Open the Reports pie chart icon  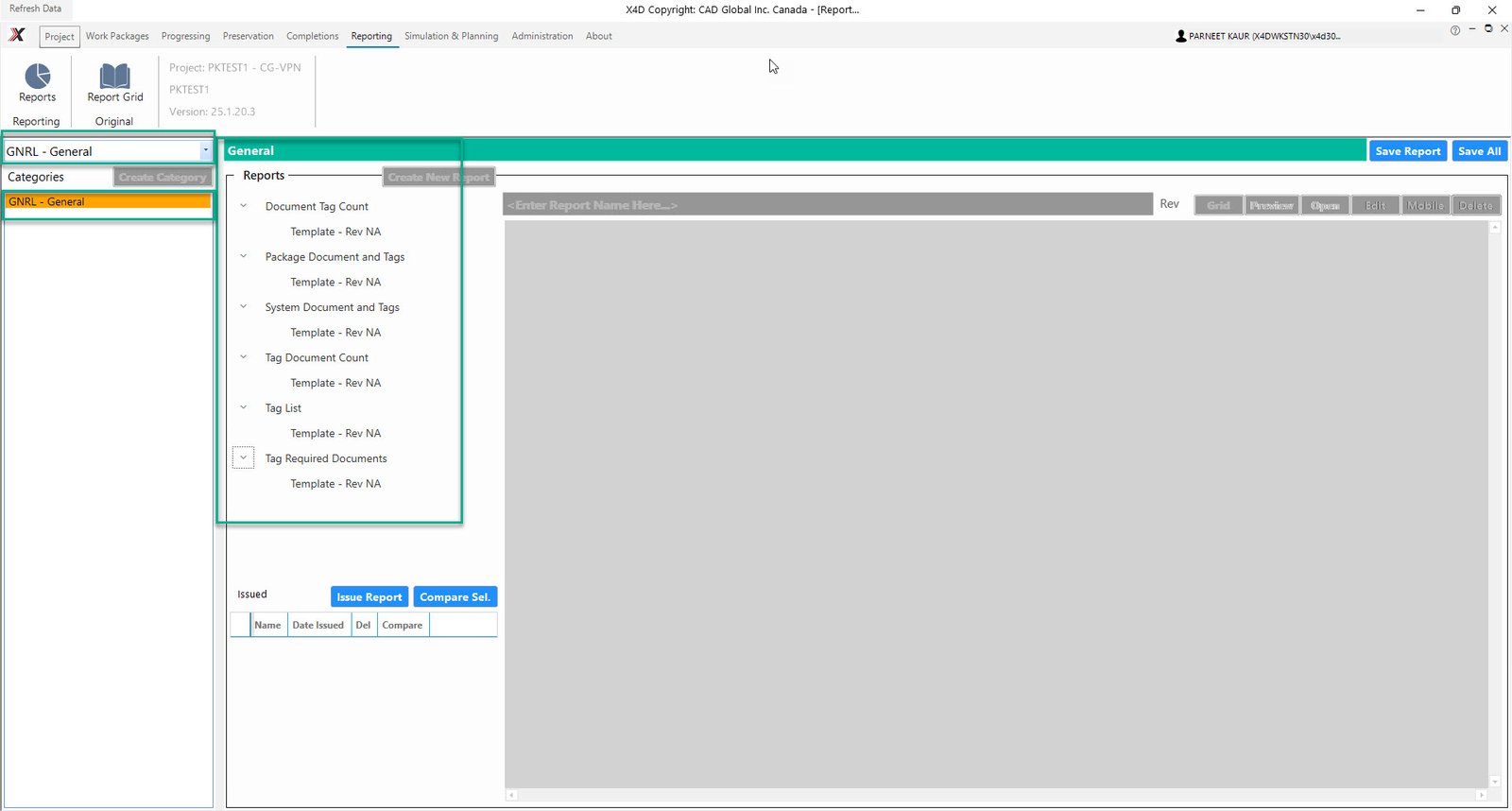point(37,77)
